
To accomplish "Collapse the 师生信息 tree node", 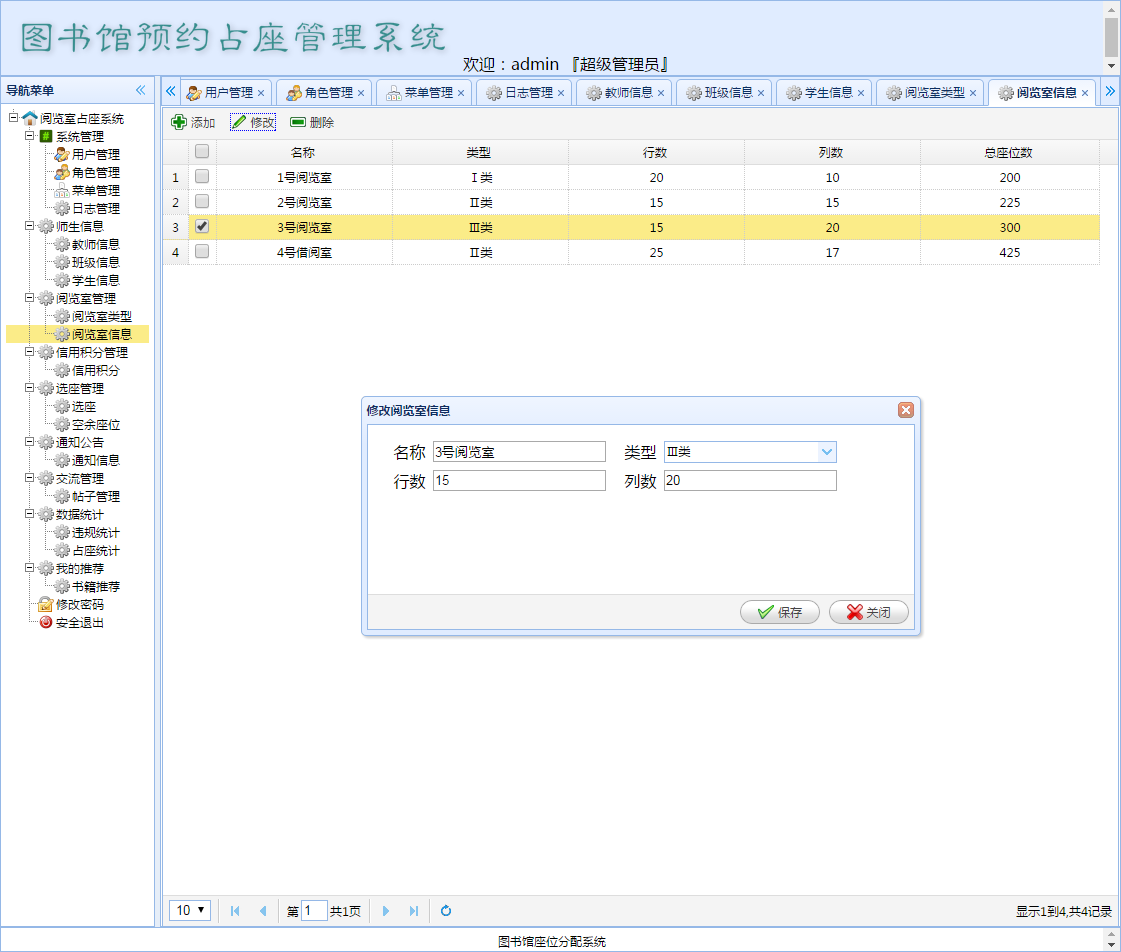I will (29, 225).
